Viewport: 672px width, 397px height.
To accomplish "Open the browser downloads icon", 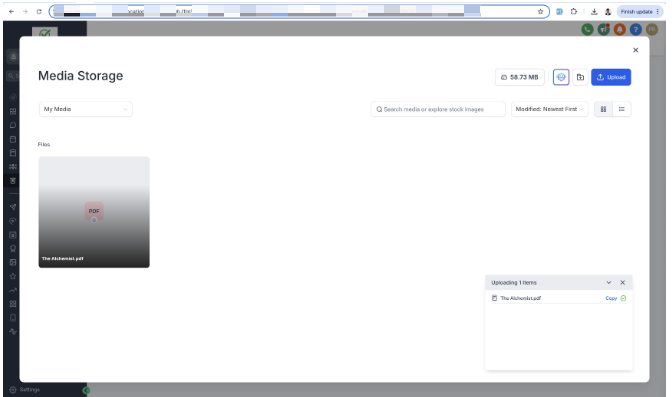I will click(594, 12).
